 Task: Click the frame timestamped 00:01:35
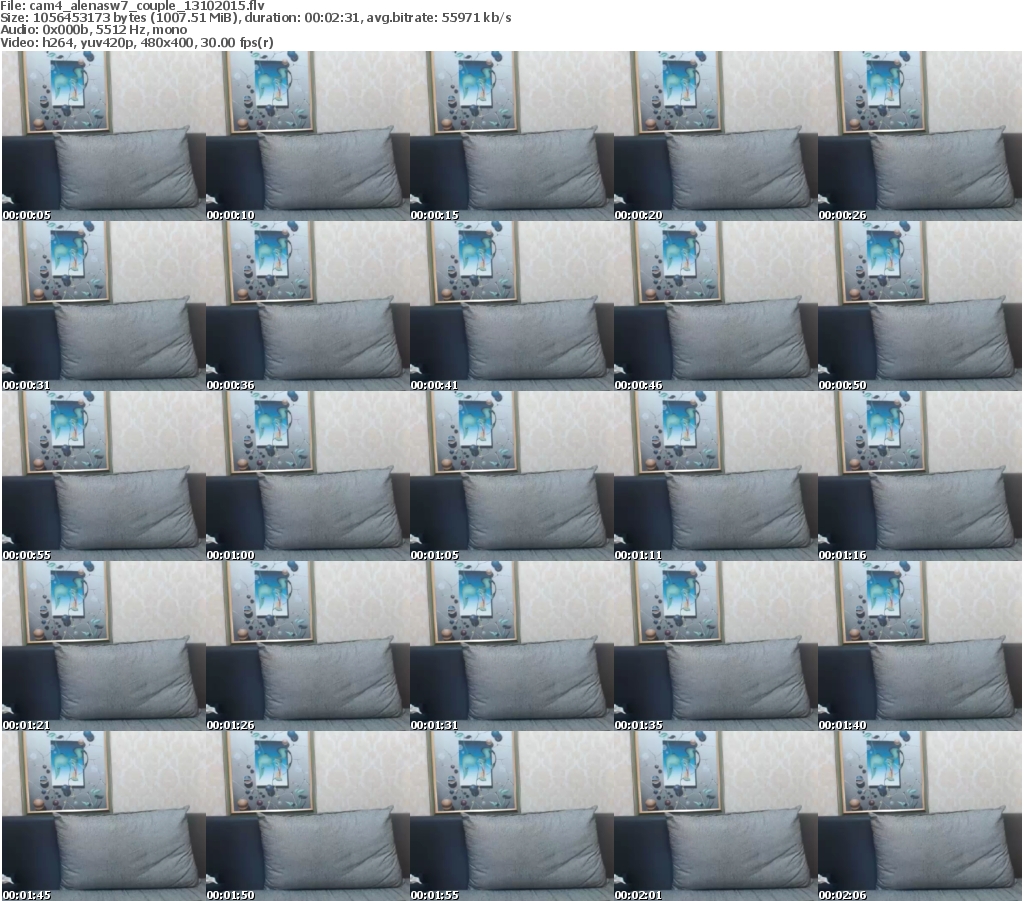point(716,646)
